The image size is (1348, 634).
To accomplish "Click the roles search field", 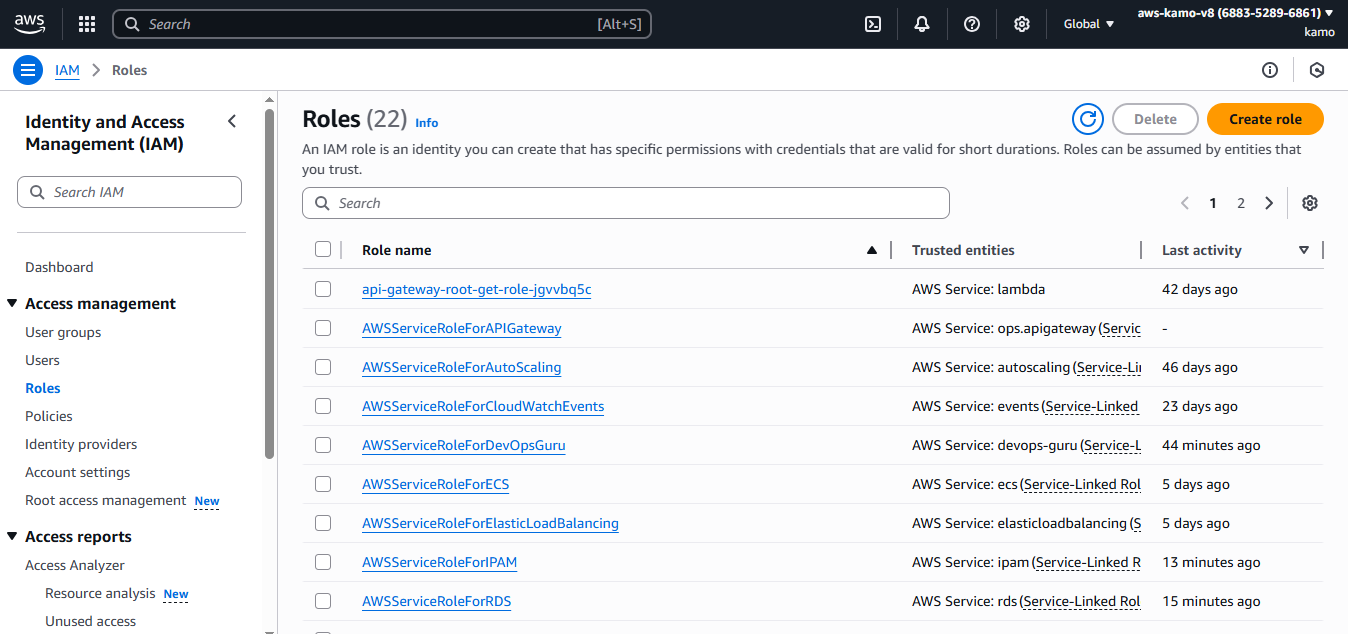I will coord(625,203).
